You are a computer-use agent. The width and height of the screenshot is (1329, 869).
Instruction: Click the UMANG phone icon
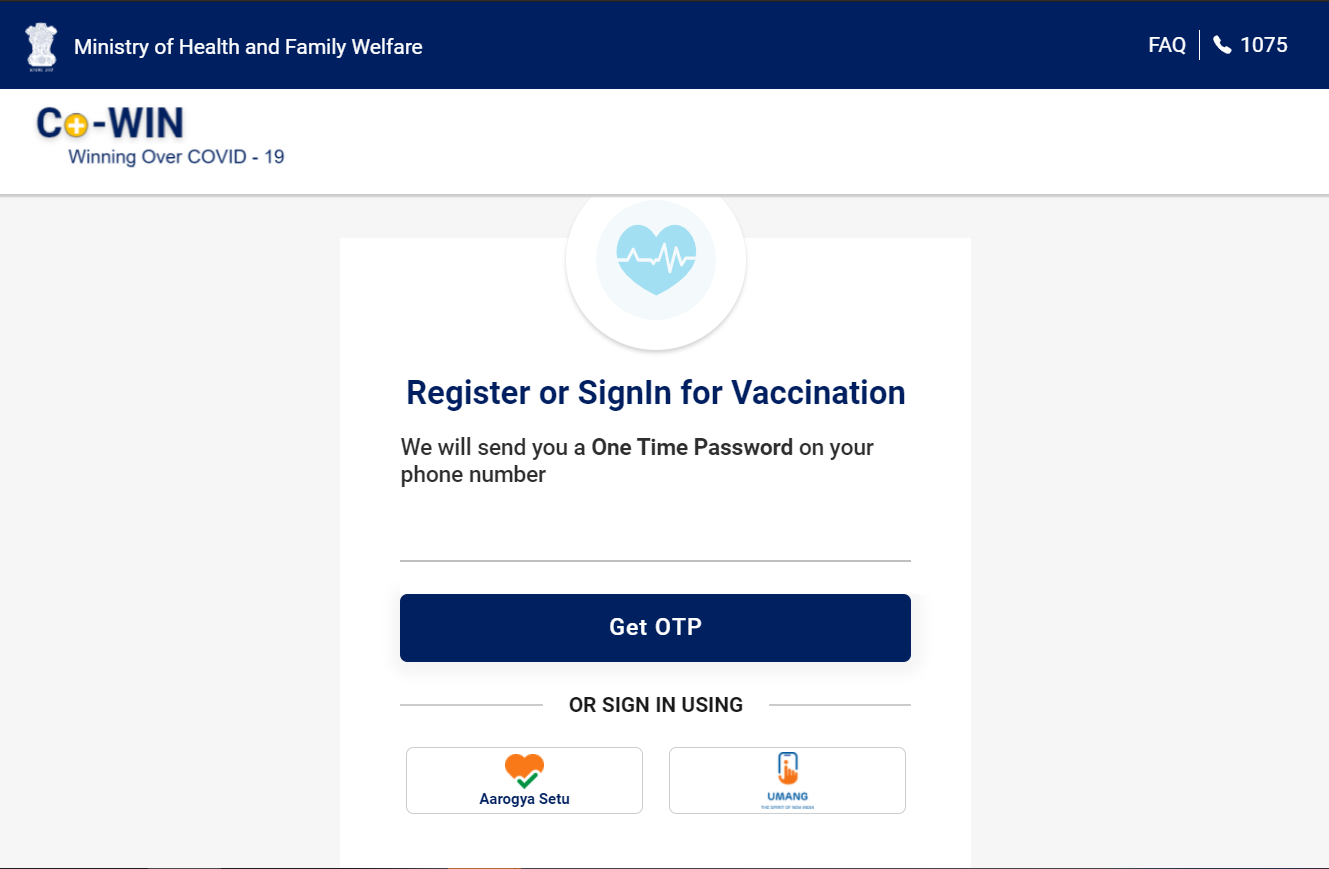[x=787, y=768]
